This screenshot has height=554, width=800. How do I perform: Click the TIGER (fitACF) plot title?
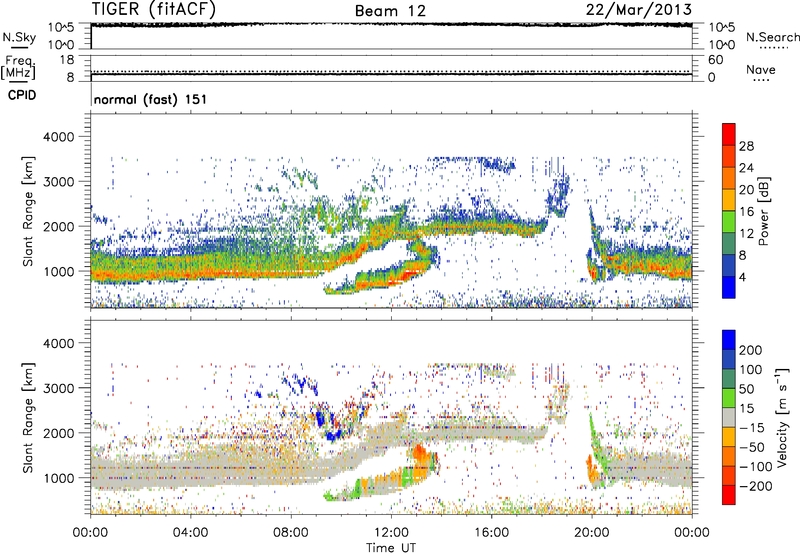[154, 9]
